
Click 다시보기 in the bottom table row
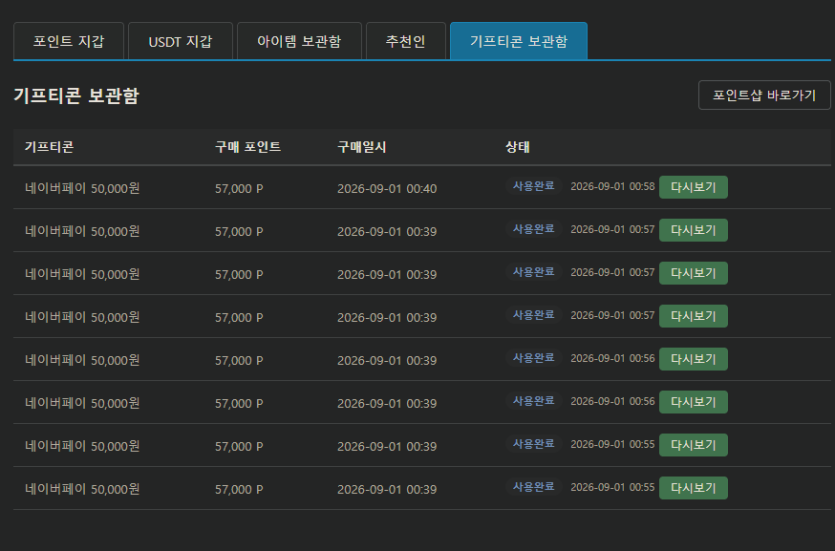click(x=693, y=488)
